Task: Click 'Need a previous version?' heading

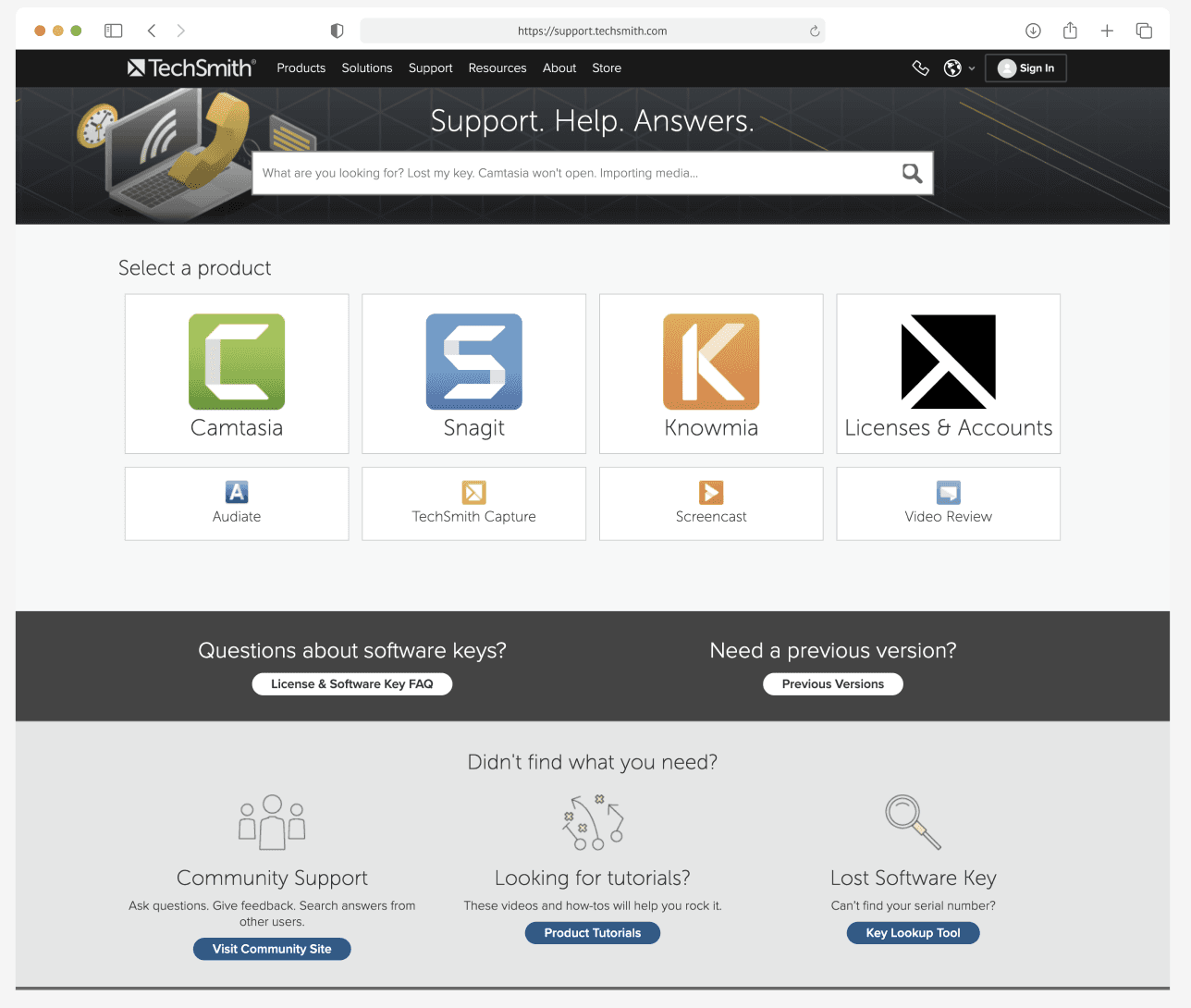Action: coord(833,650)
